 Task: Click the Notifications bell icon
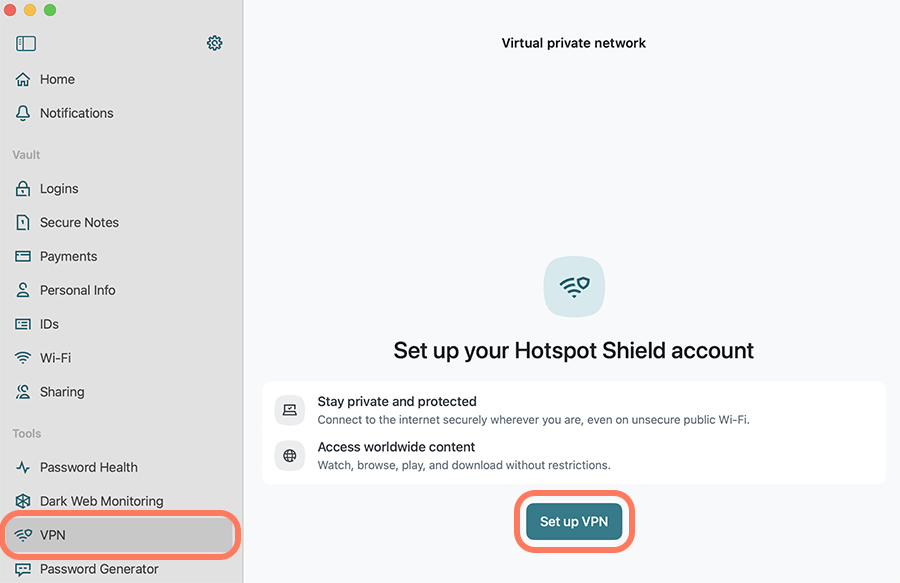(23, 113)
